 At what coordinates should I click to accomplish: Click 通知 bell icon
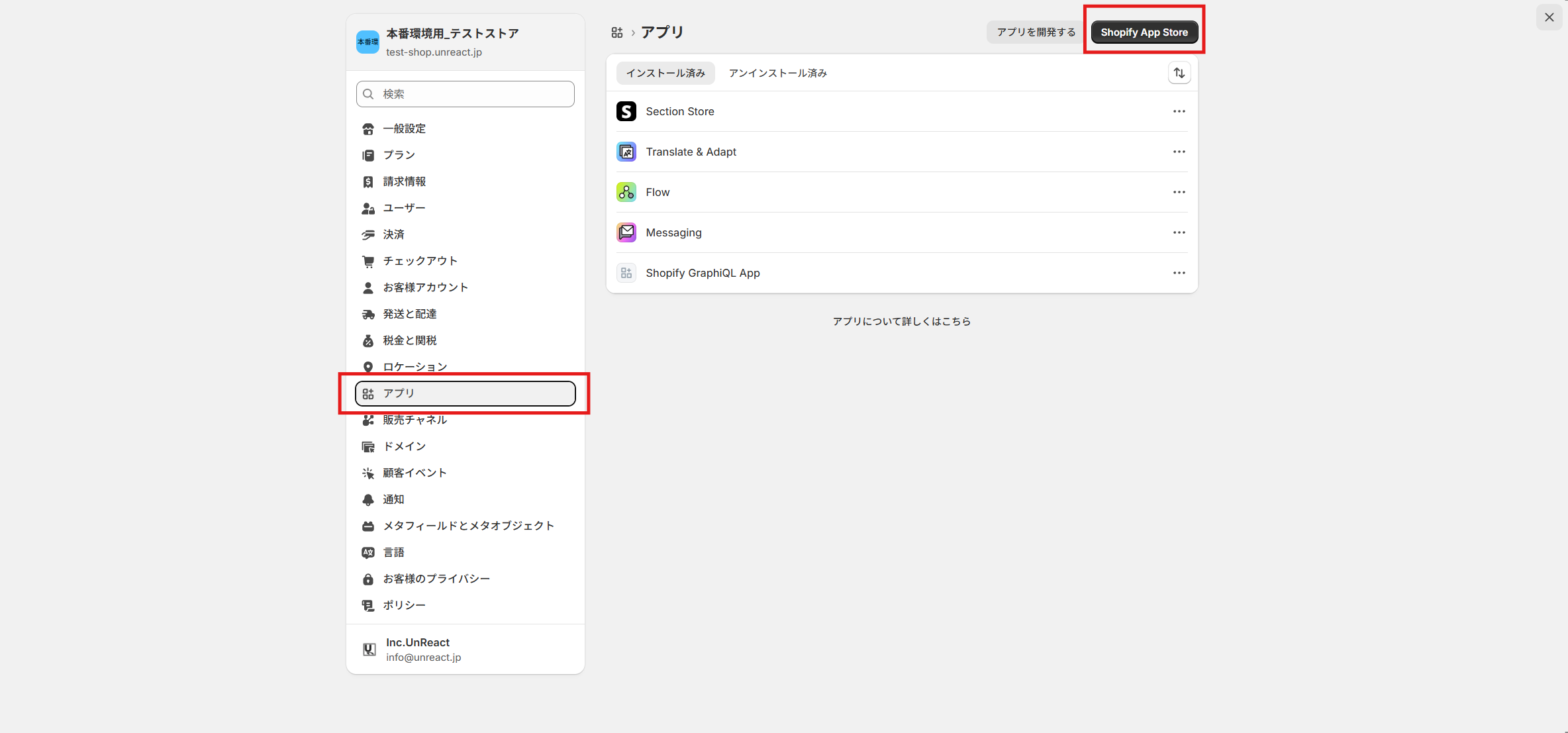(x=368, y=499)
